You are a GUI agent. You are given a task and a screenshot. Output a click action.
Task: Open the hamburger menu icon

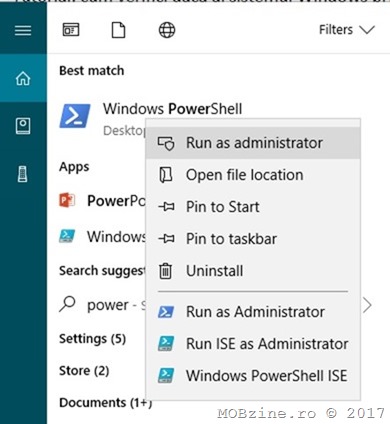pos(23,30)
